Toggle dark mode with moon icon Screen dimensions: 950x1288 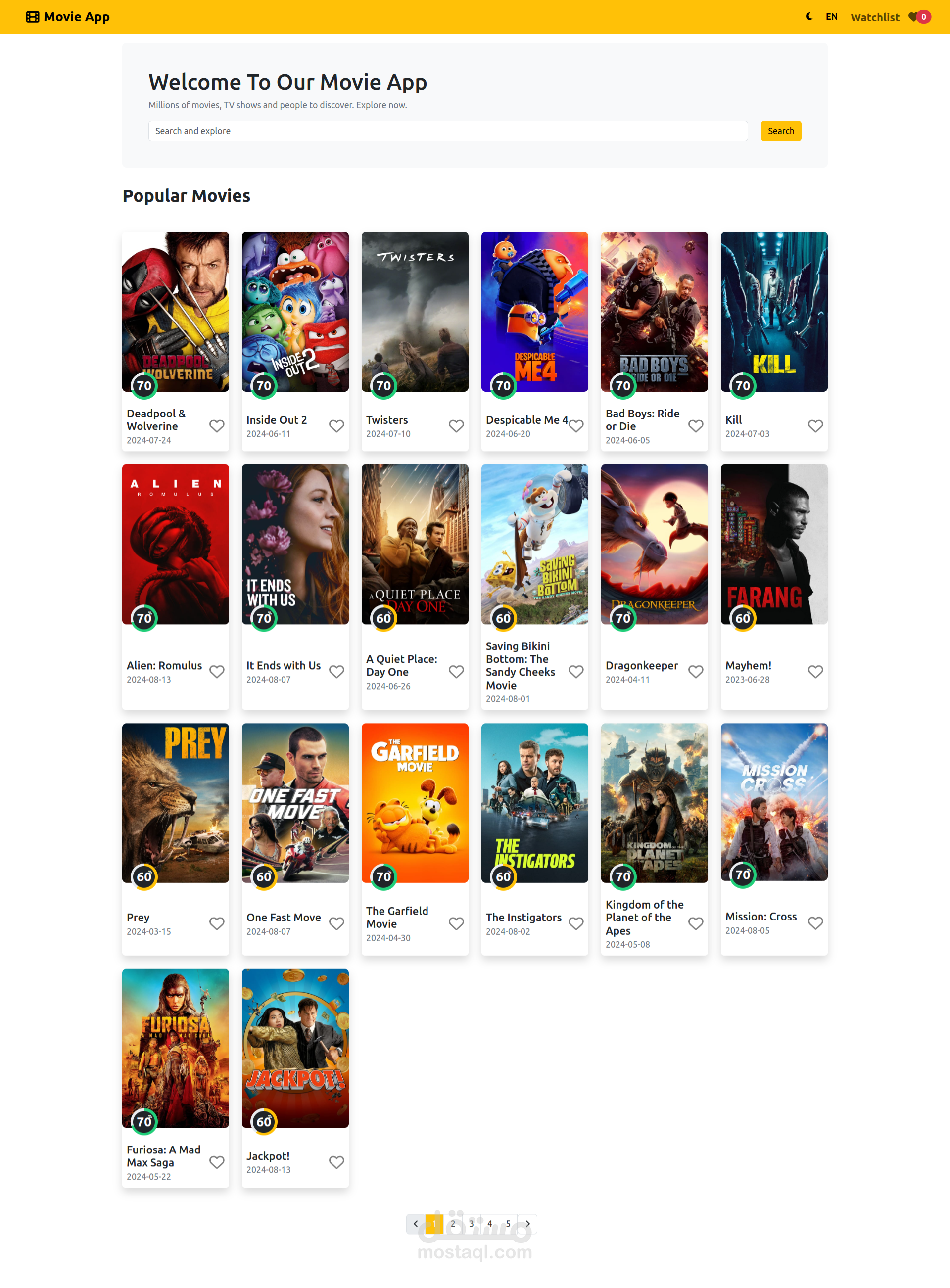coord(809,17)
